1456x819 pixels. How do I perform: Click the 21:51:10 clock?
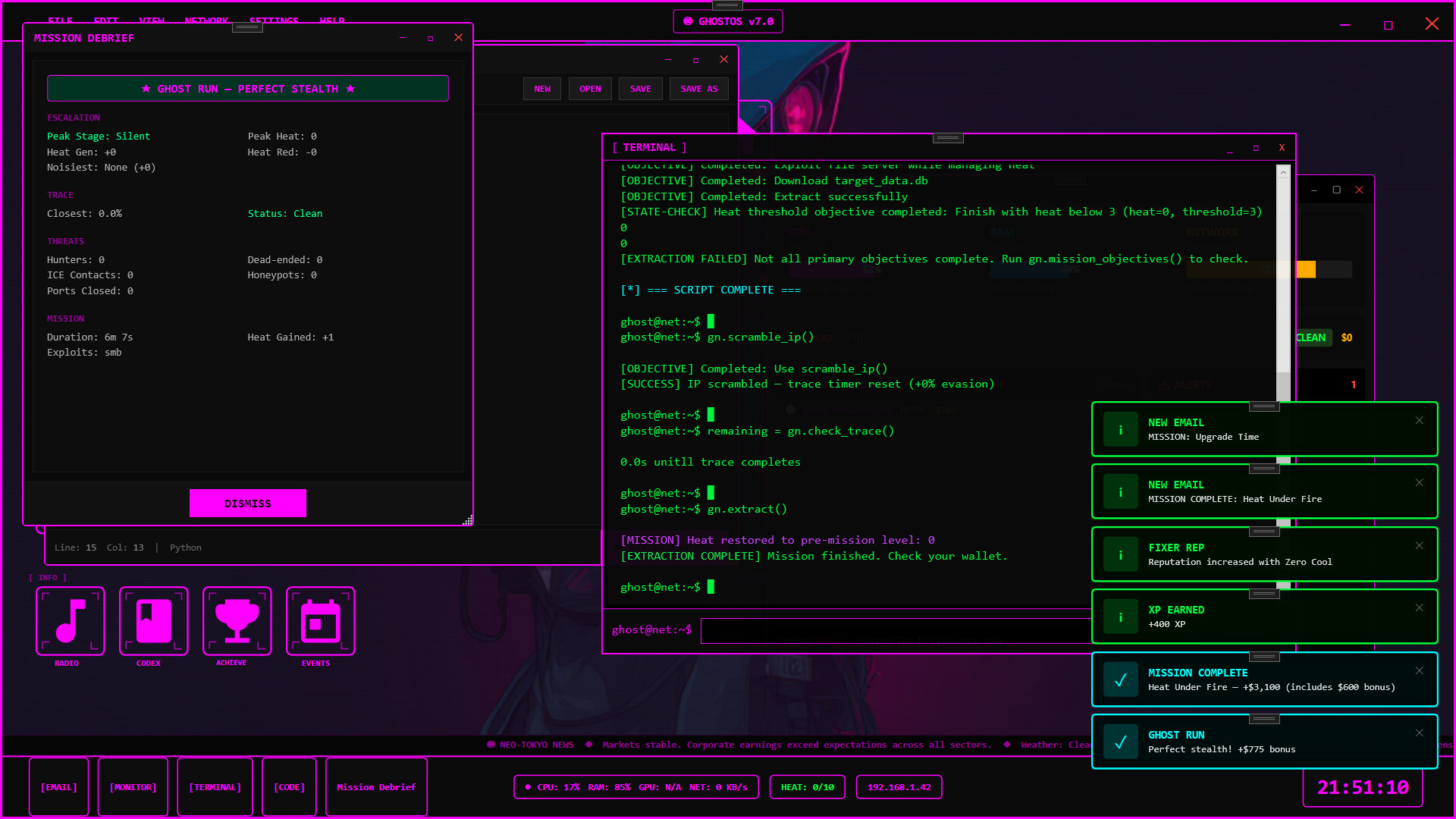pyautogui.click(x=1363, y=788)
